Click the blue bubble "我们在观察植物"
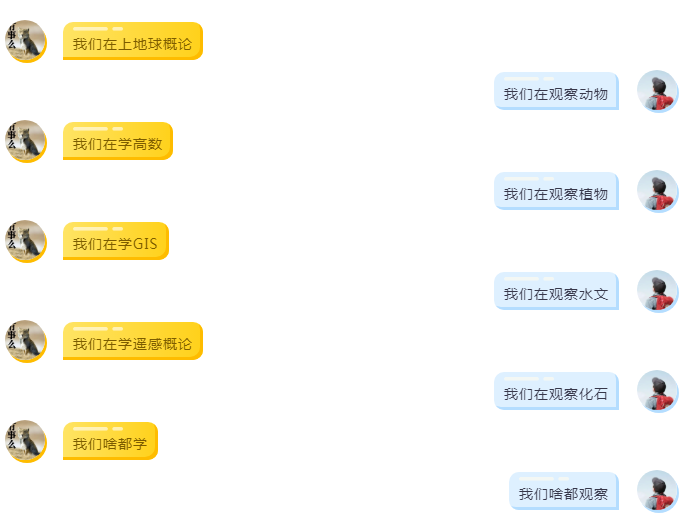This screenshot has width=693, height=522. 556,192
